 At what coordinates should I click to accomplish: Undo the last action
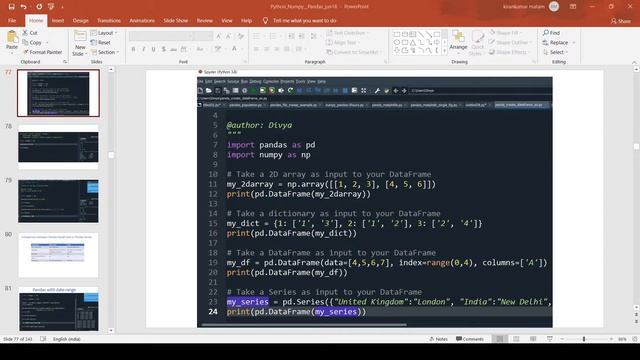24,7
